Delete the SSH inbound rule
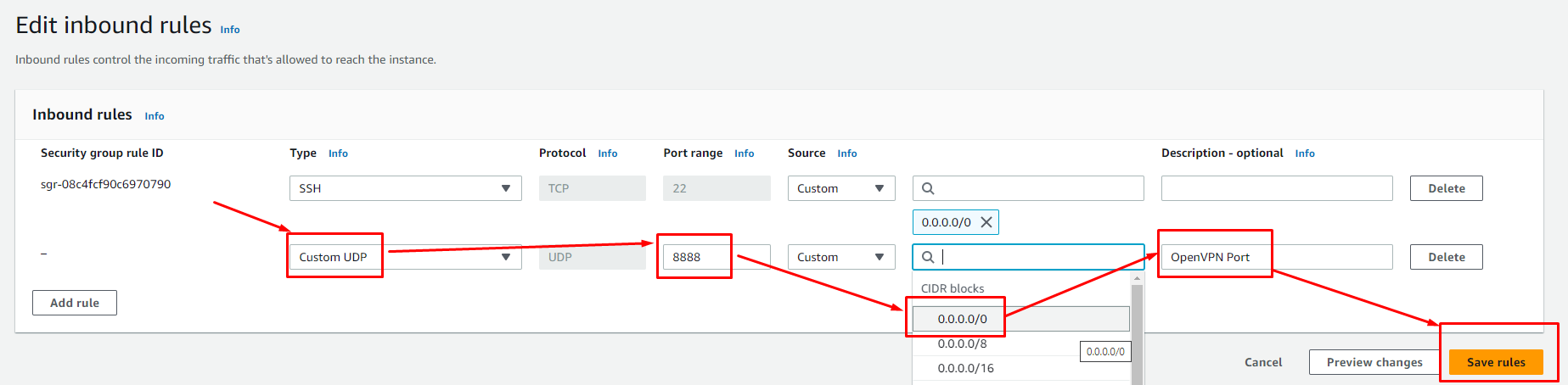 click(1447, 188)
